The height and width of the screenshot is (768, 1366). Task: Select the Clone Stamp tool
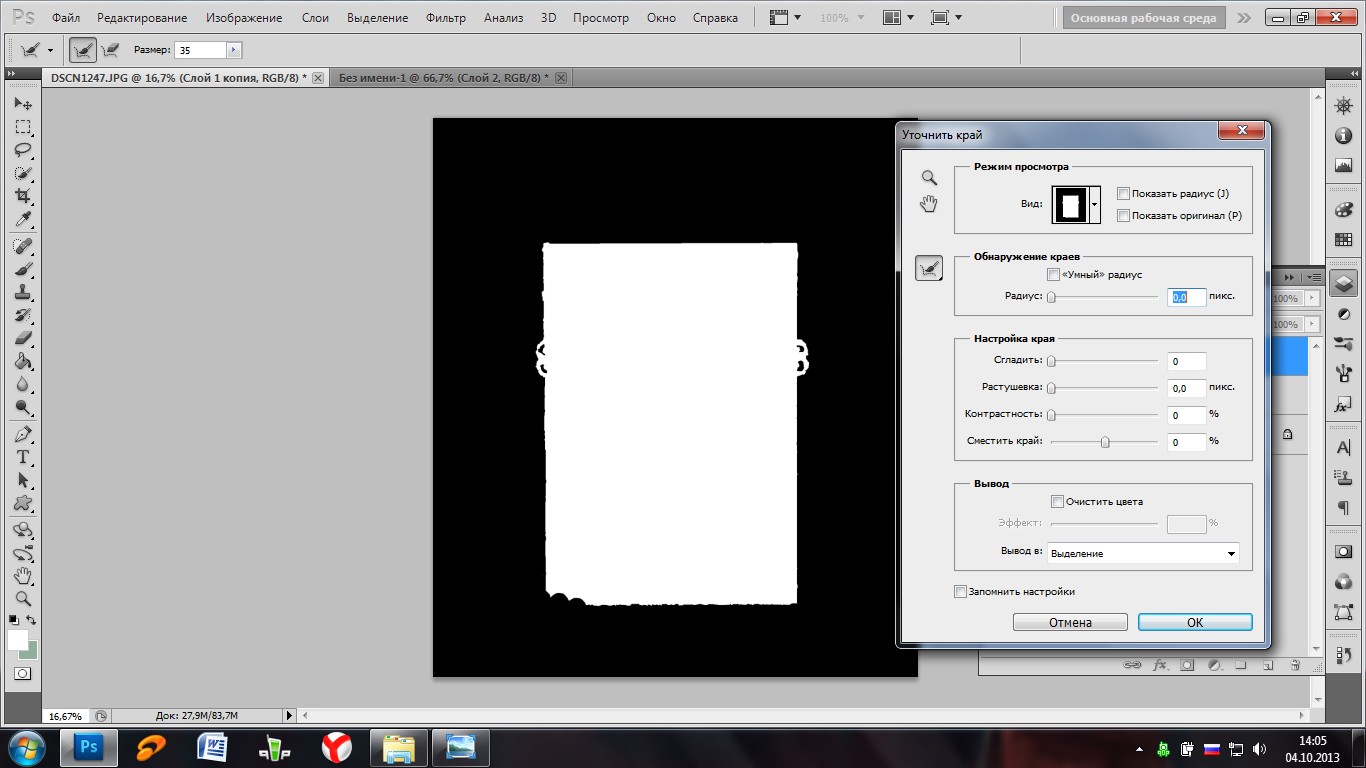23,292
